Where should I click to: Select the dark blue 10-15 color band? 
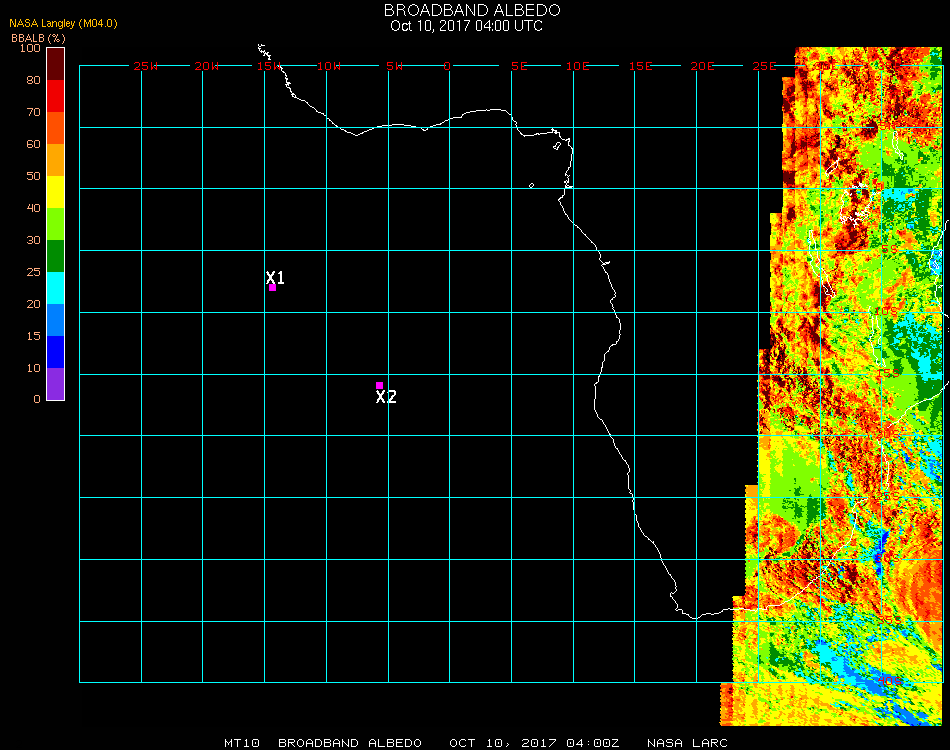click(x=56, y=352)
